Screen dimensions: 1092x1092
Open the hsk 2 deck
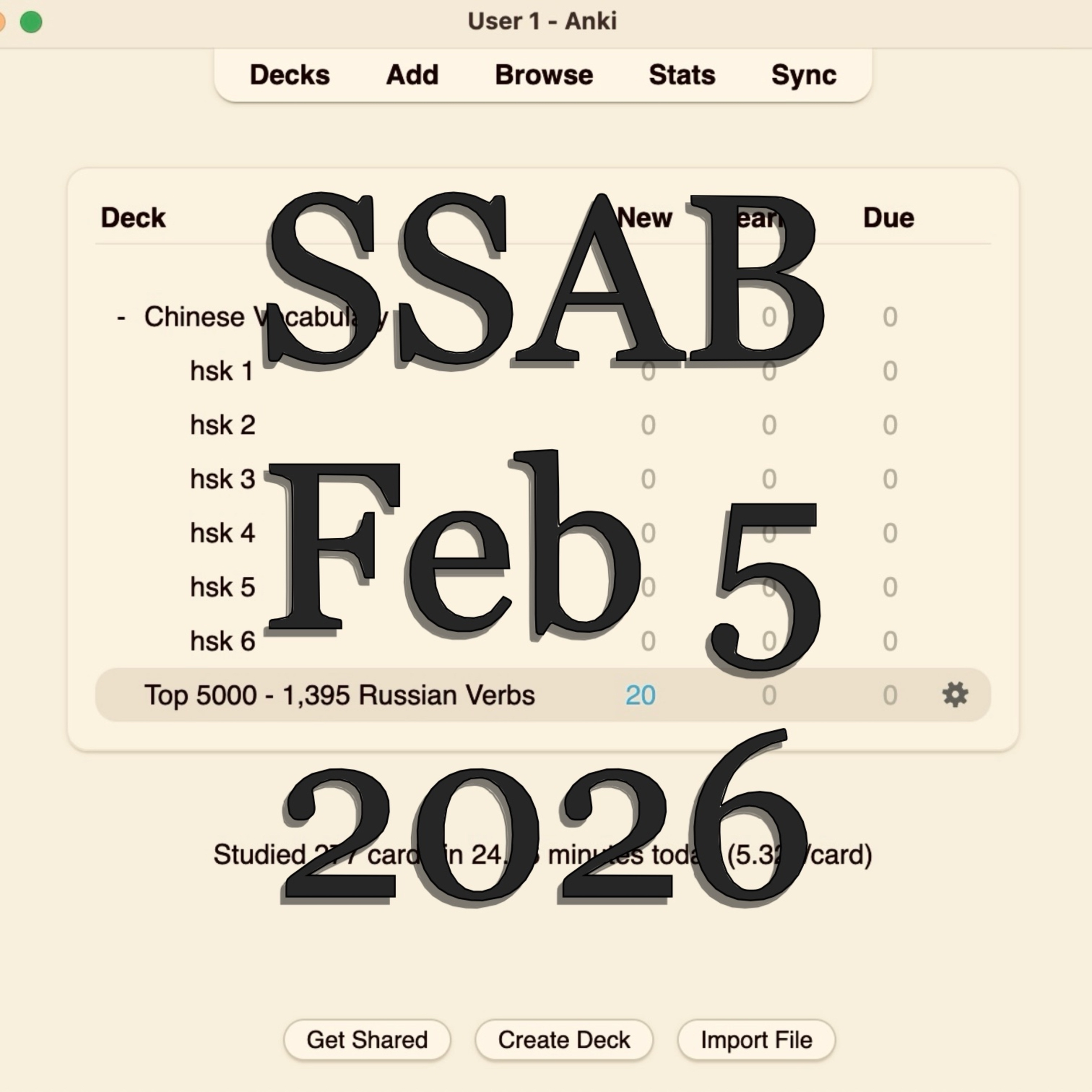223,425
